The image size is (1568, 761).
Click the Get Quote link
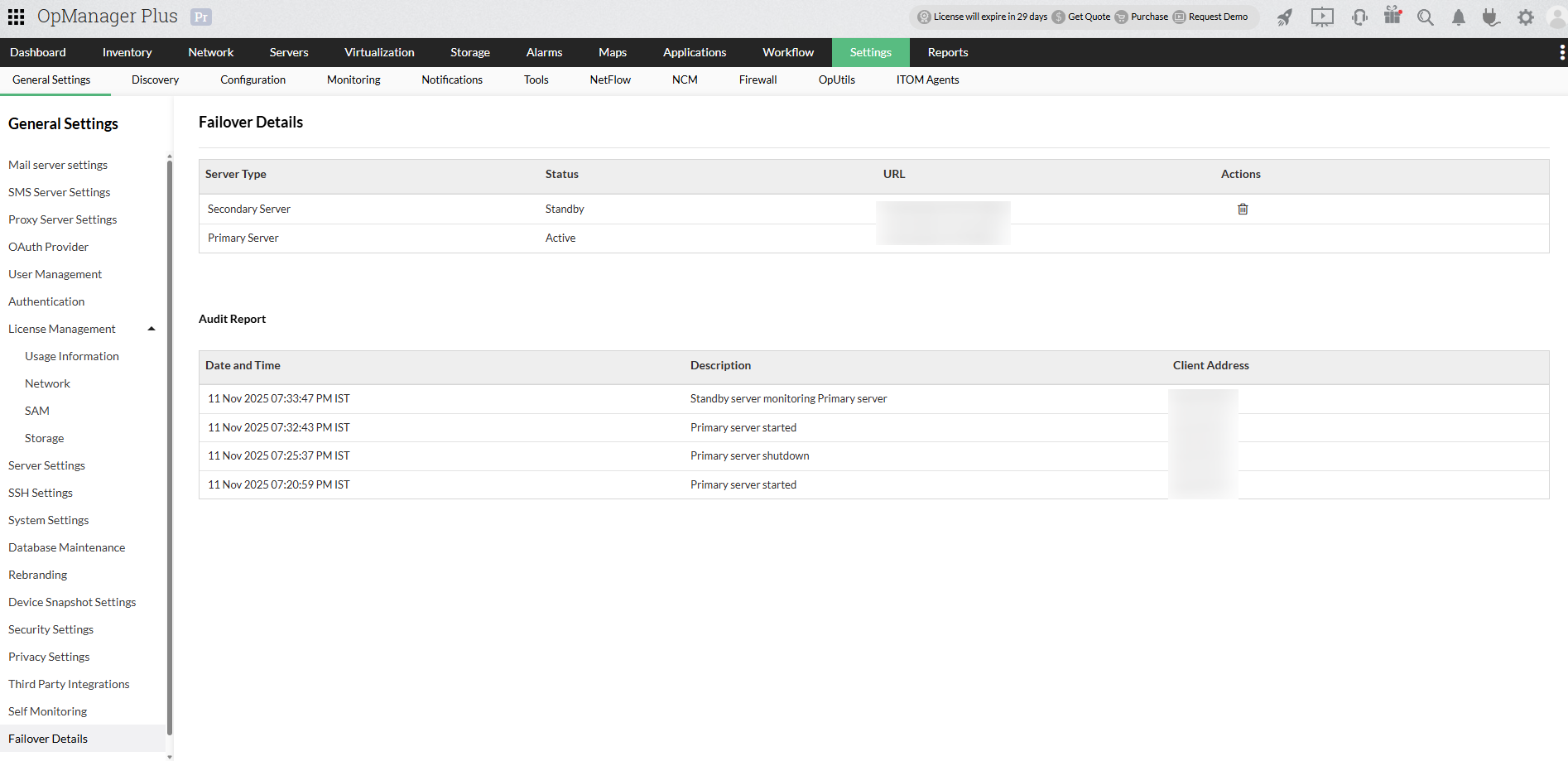1086,17
